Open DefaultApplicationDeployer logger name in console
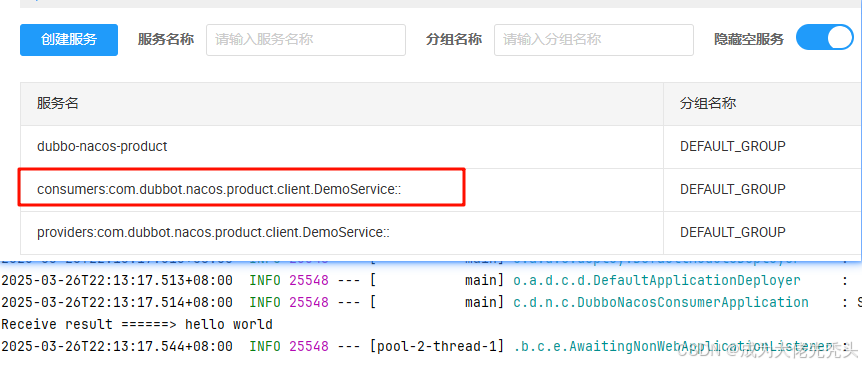 point(656,280)
